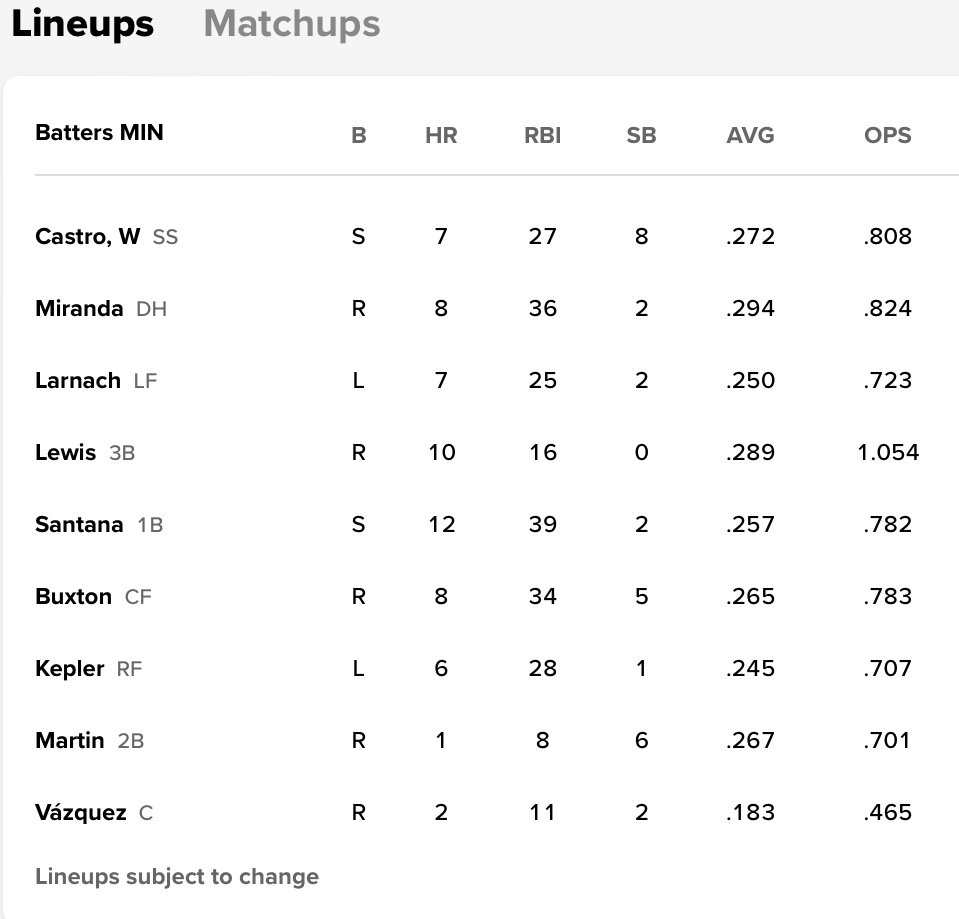Click the B batting-side column header
The image size is (959, 919).
pos(359,135)
